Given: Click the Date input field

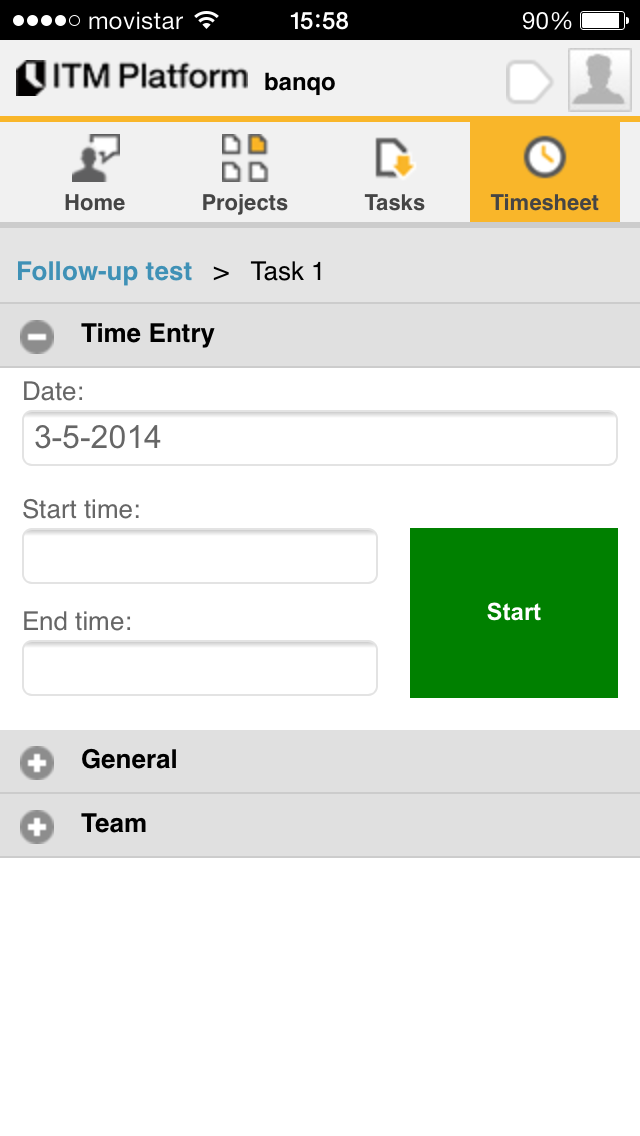Looking at the screenshot, I should (x=320, y=438).
